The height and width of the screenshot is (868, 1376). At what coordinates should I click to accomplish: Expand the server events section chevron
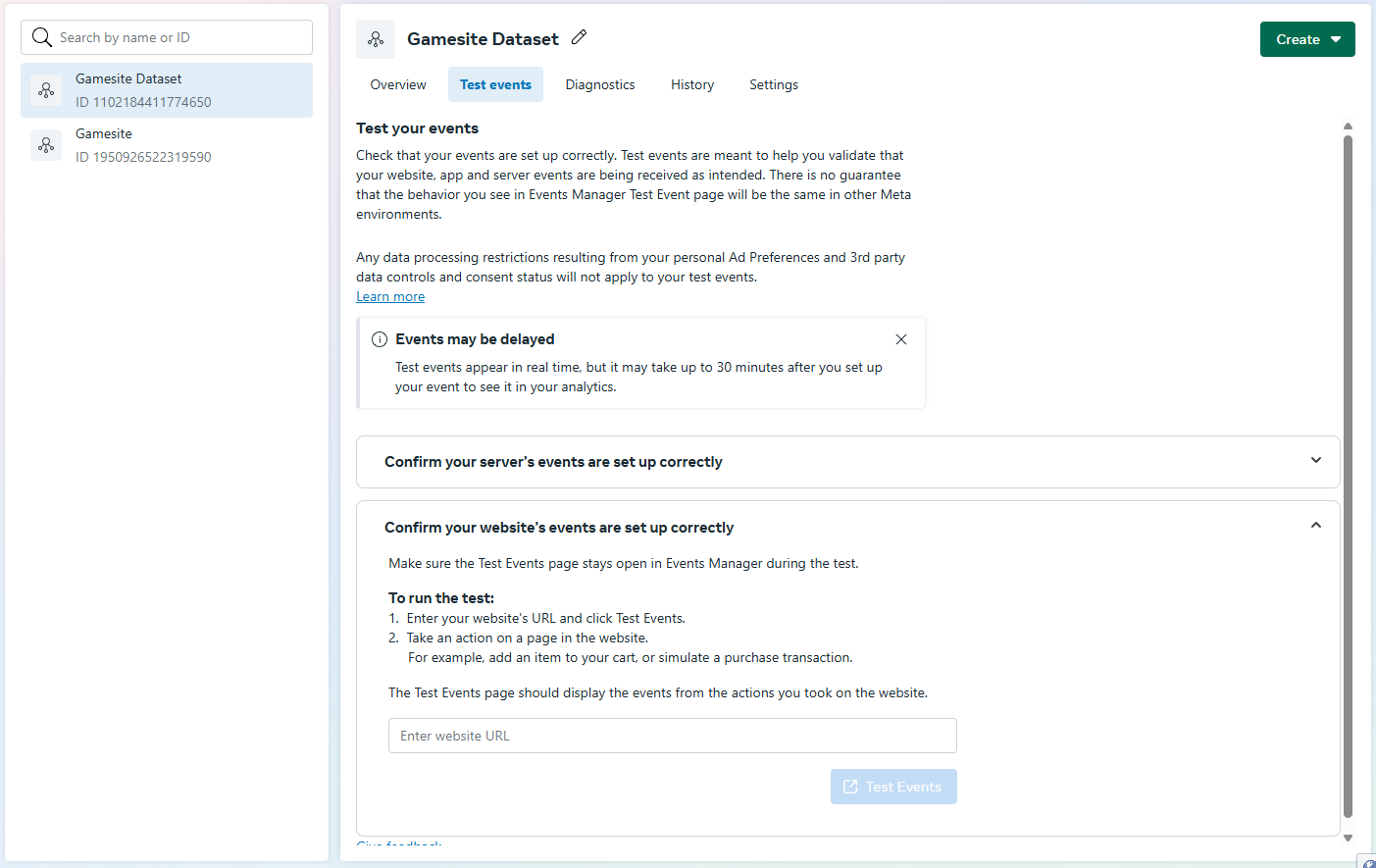1316,460
